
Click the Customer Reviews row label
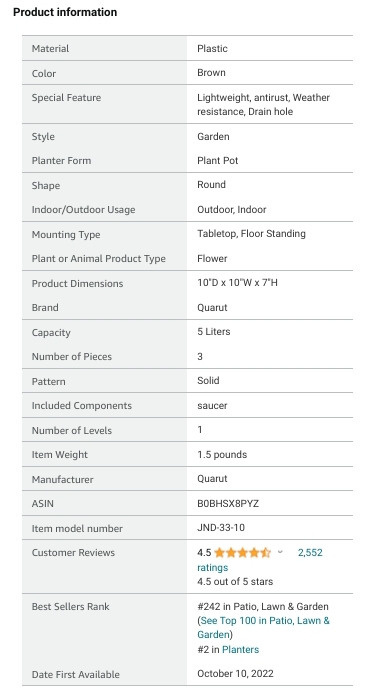tap(73, 552)
